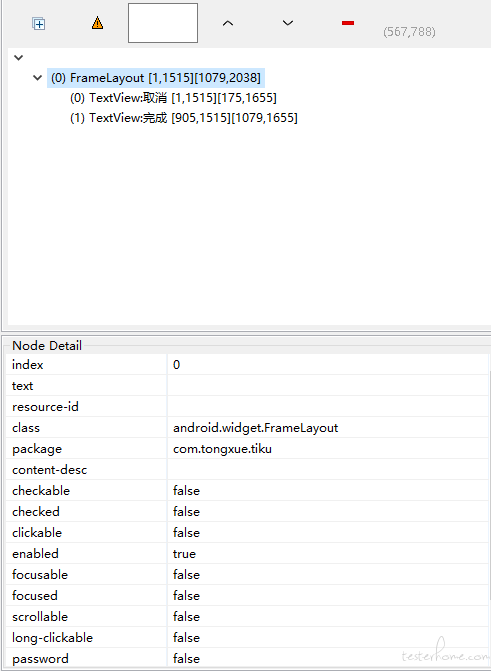Select the text property row
The width and height of the screenshot is (491, 671).
pos(247,386)
